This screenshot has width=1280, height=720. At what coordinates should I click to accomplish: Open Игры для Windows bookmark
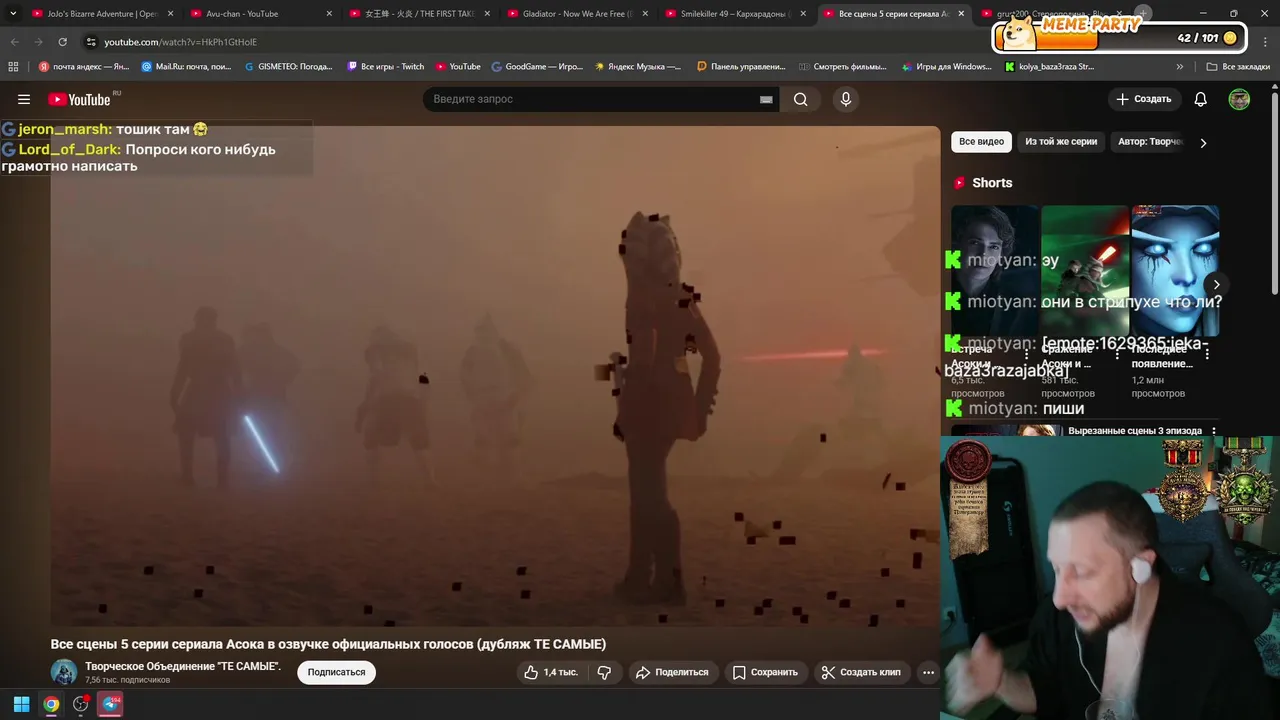[x=946, y=67]
